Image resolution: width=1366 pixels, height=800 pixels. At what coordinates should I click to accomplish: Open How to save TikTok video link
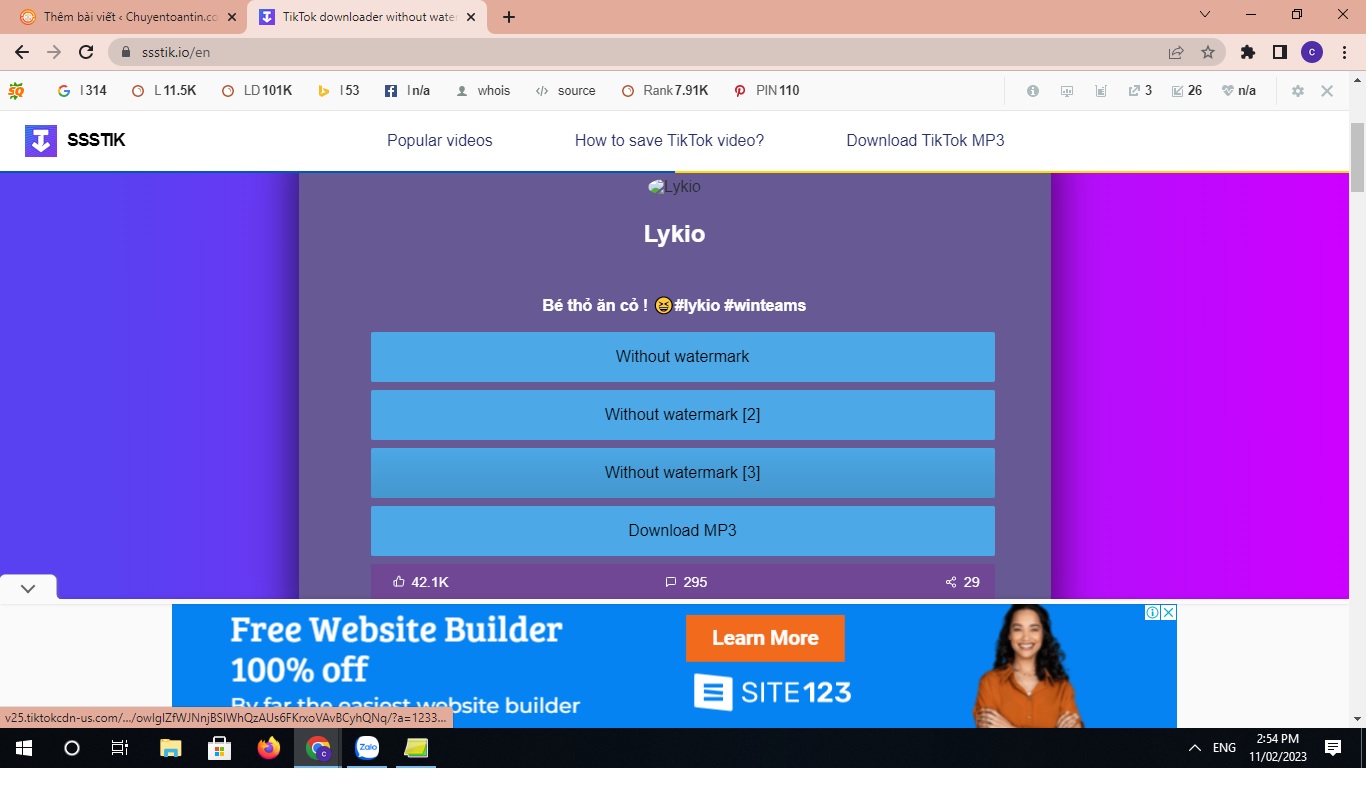[x=669, y=141]
